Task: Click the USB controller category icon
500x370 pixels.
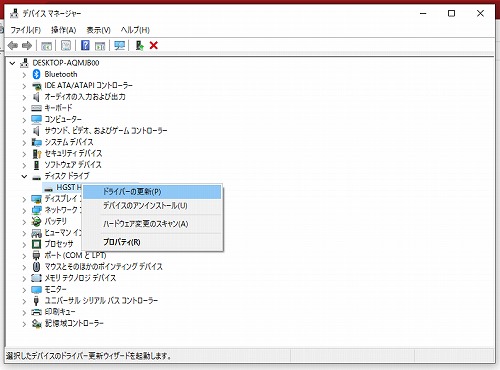Action: (x=36, y=301)
